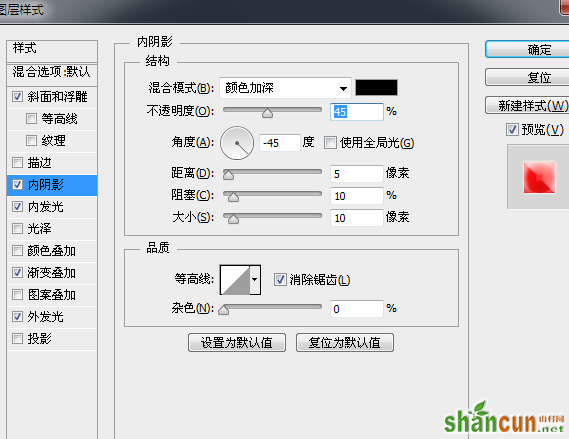Click the angle dial control
The image size is (569, 439).
[237, 143]
